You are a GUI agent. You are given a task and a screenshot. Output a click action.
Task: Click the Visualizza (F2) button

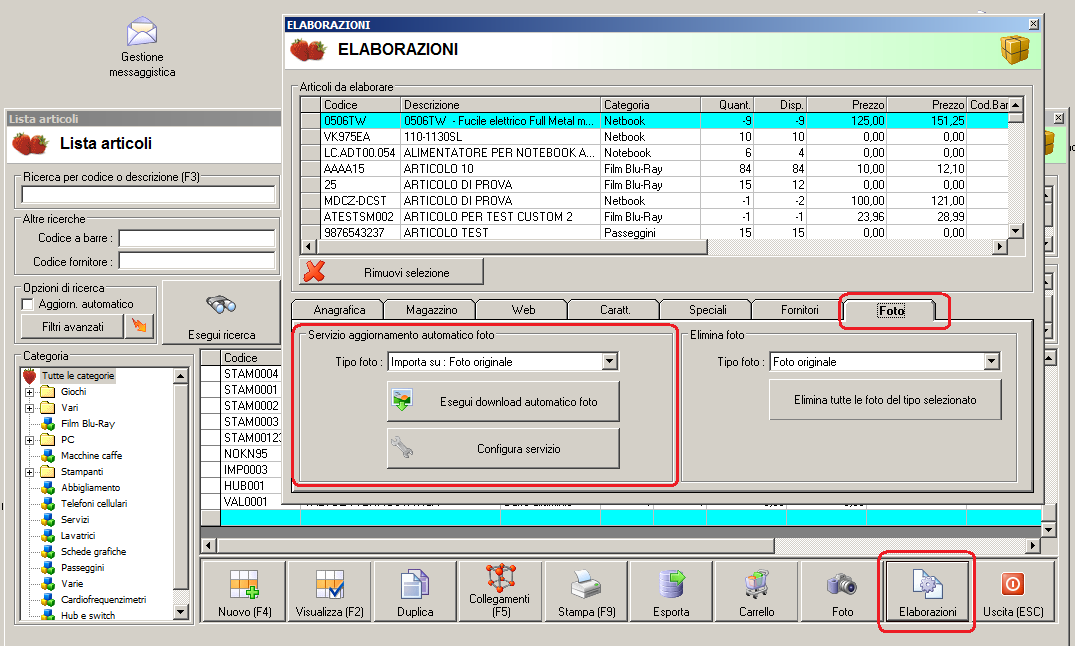(x=329, y=594)
